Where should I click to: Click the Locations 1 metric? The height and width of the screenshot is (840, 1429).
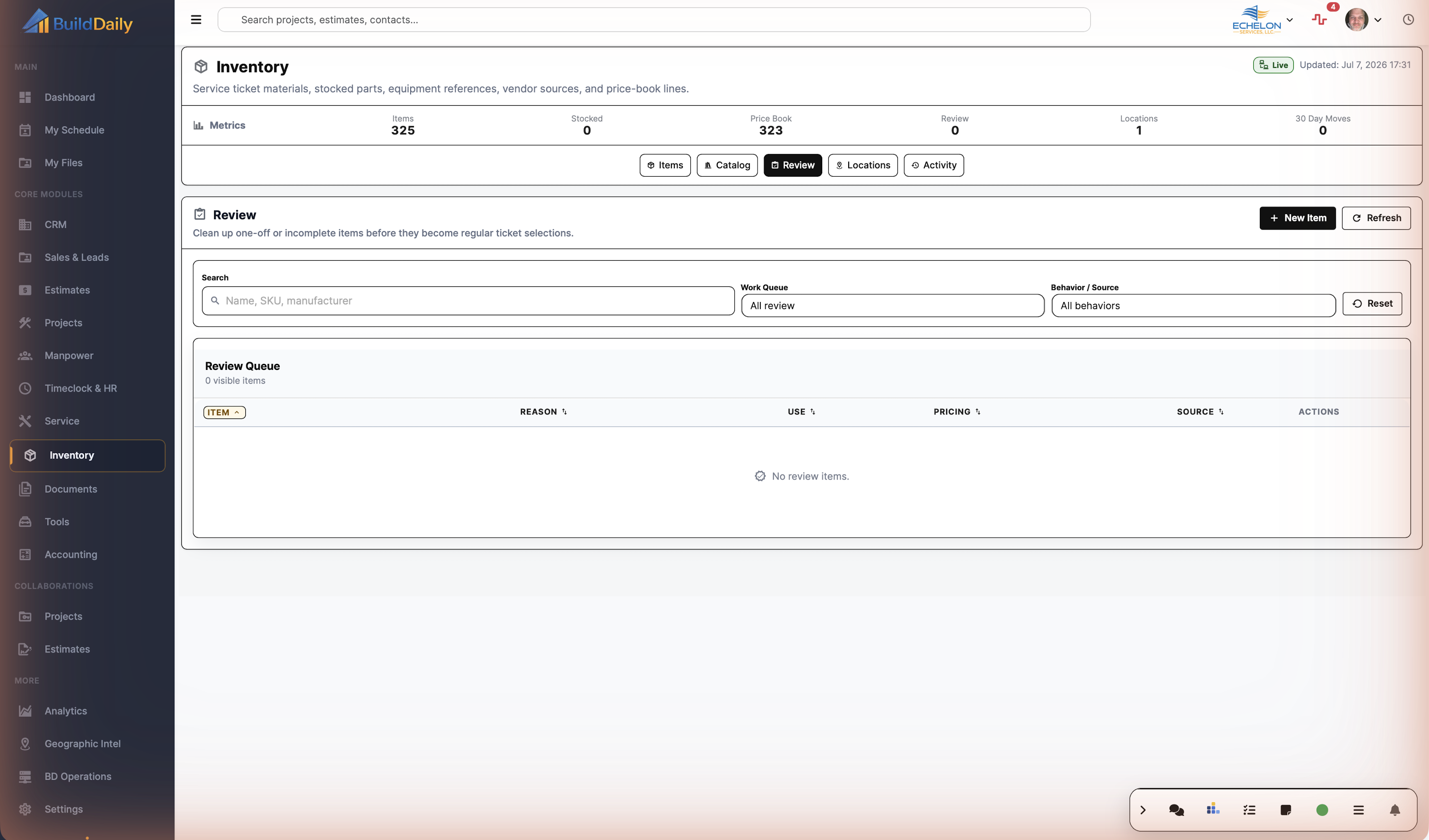[1139, 126]
